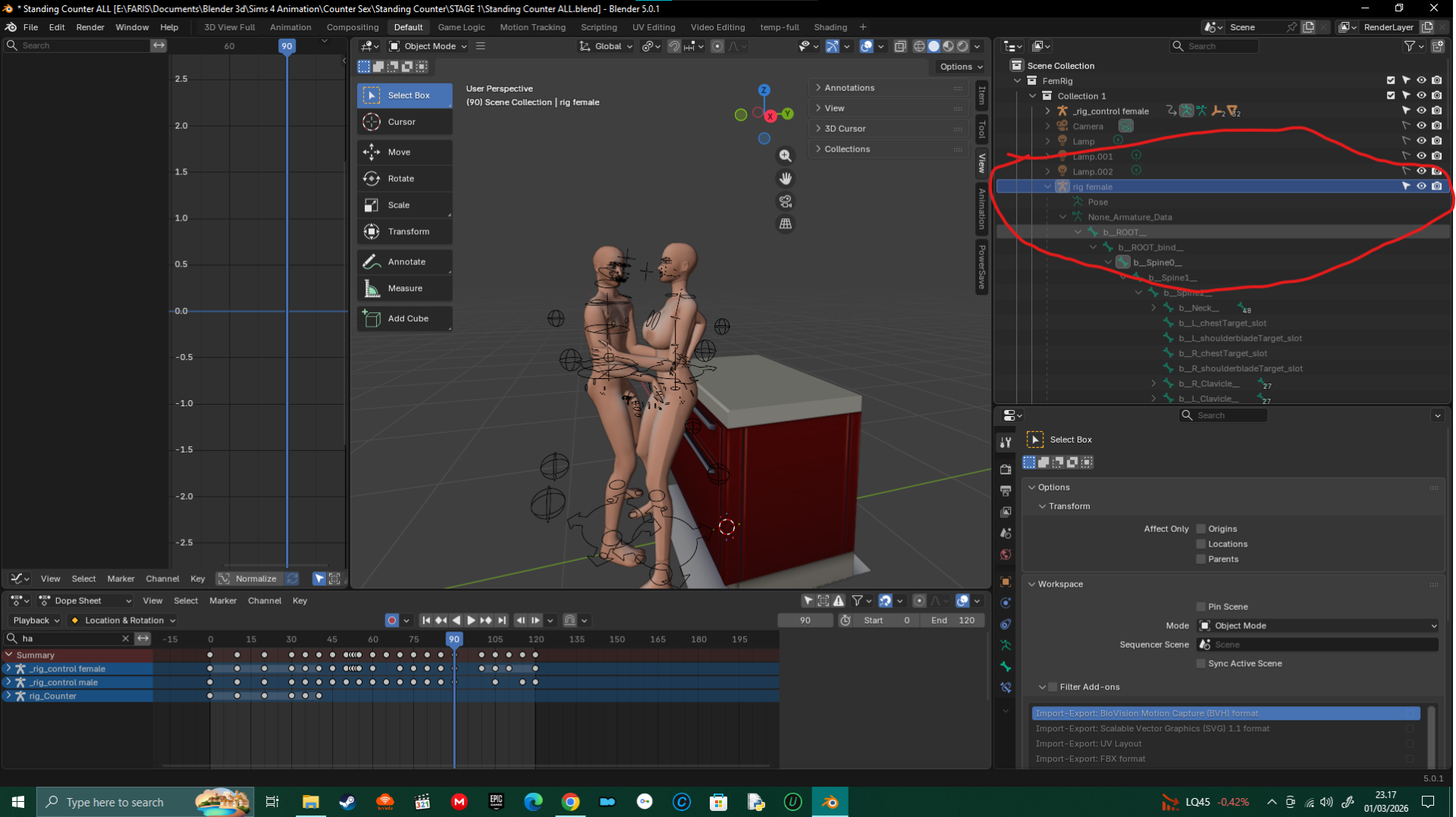The height and width of the screenshot is (817, 1456).
Task: Click current frame field showing 90
Action: click(x=805, y=621)
